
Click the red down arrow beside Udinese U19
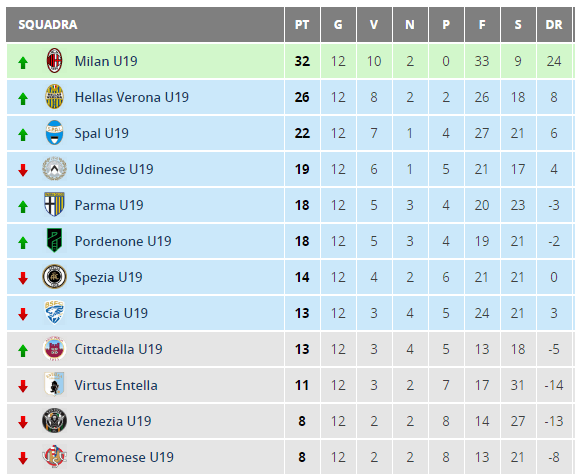23,170
